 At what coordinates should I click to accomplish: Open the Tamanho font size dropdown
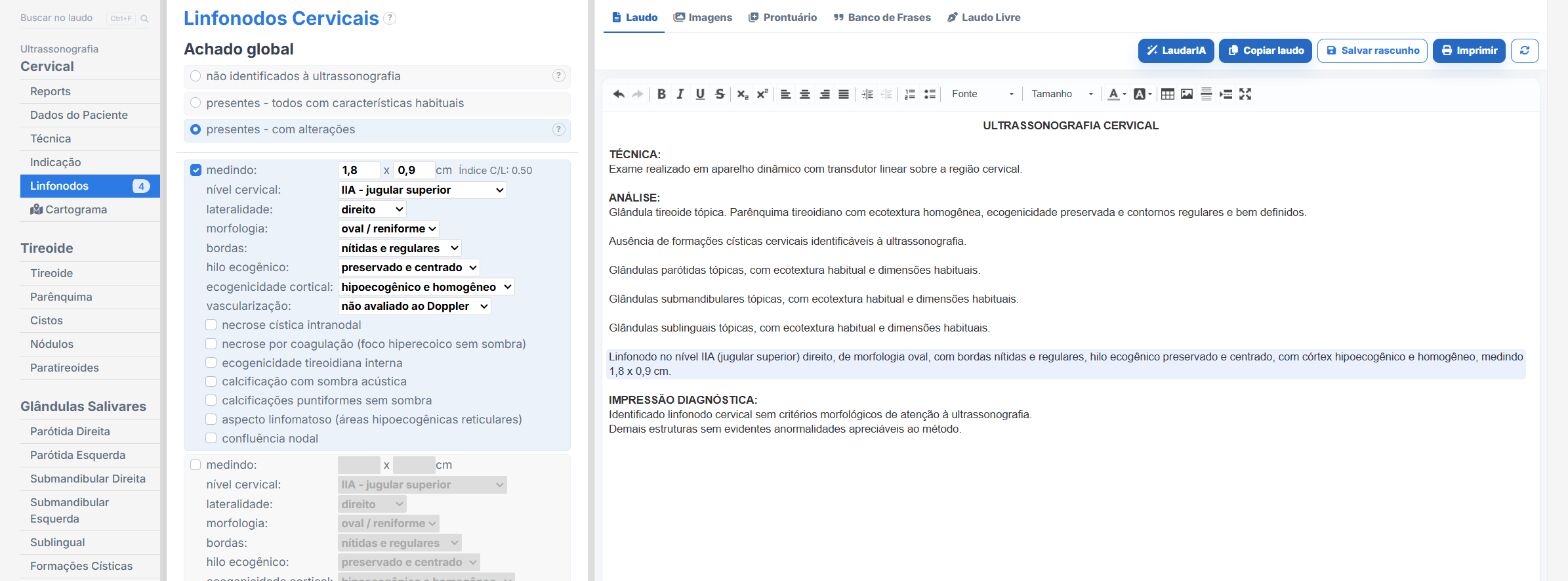pyautogui.click(x=1063, y=94)
